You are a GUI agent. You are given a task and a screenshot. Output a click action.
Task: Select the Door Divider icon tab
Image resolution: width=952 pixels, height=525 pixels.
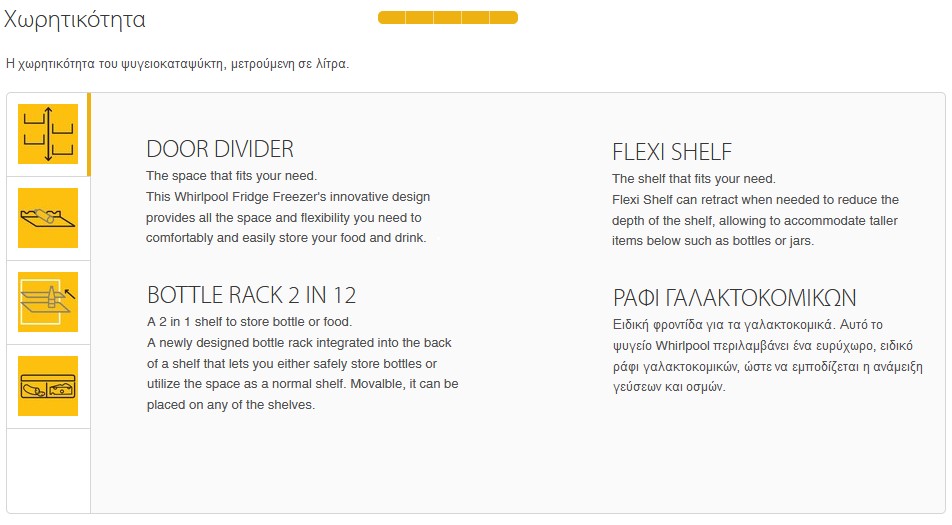click(x=48, y=134)
